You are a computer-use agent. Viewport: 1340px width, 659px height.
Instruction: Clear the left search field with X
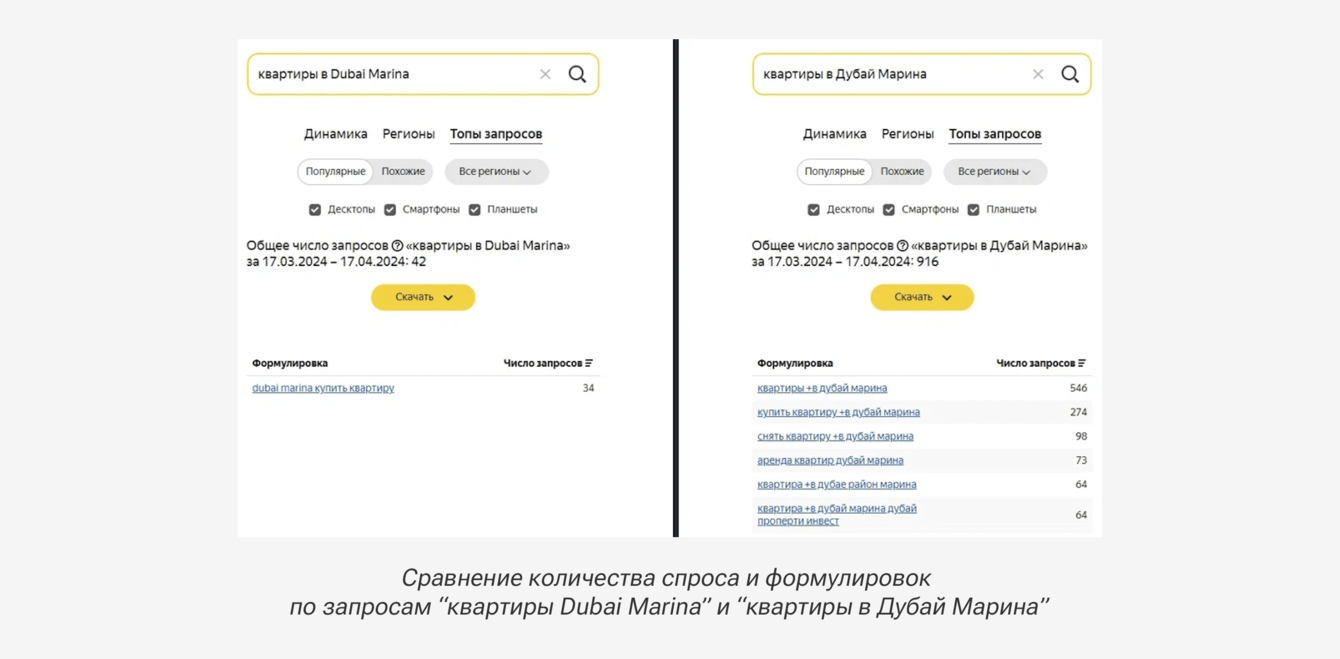click(545, 74)
